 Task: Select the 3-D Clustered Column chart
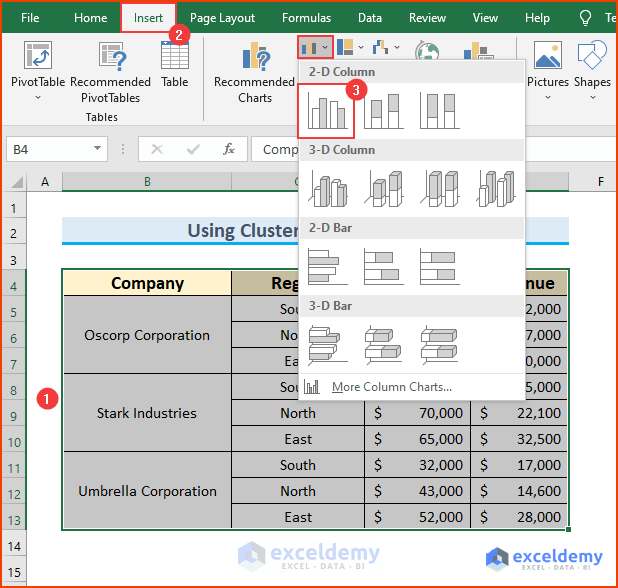tap(328, 189)
